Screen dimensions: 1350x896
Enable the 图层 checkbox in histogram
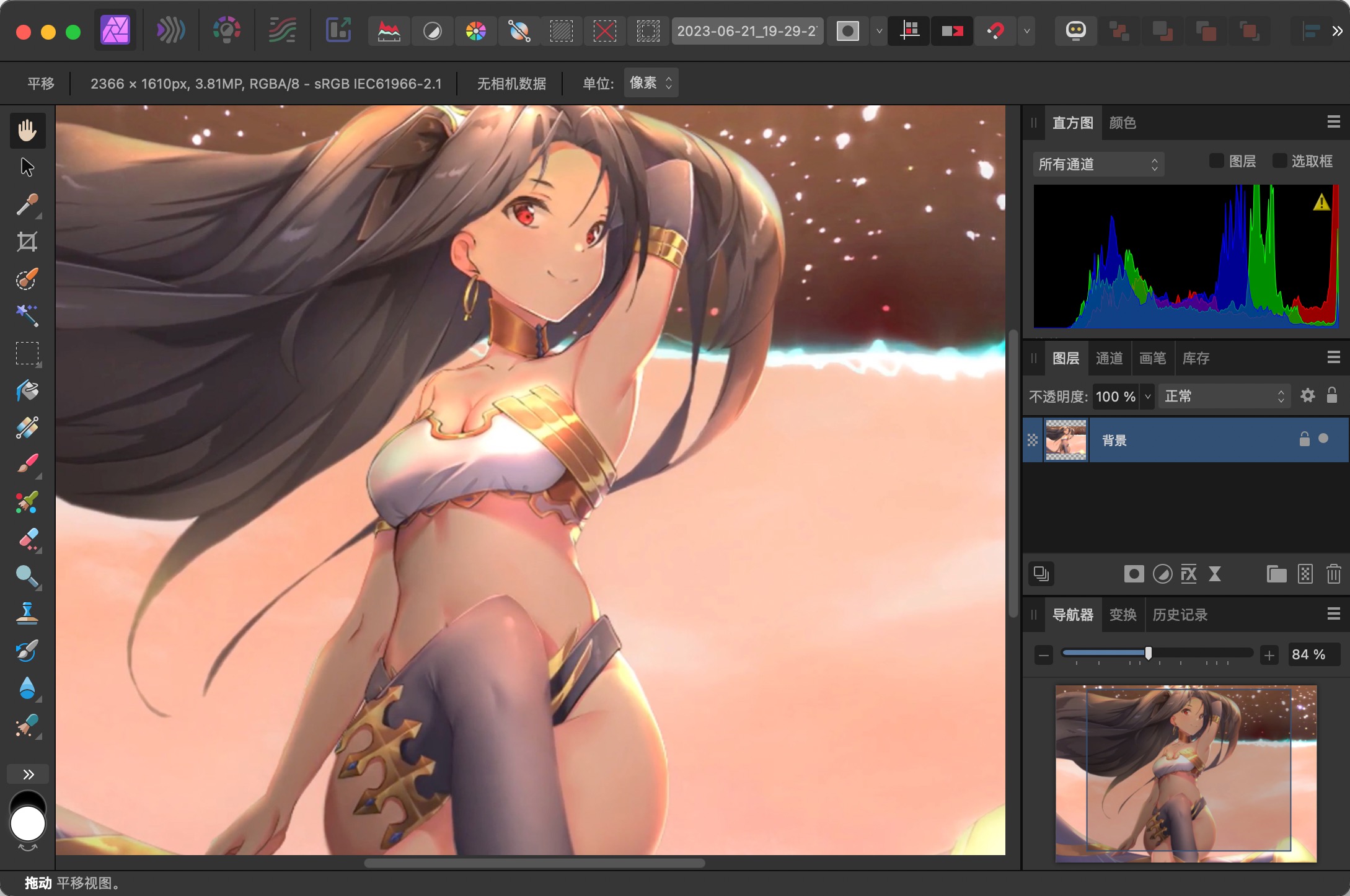[1216, 161]
